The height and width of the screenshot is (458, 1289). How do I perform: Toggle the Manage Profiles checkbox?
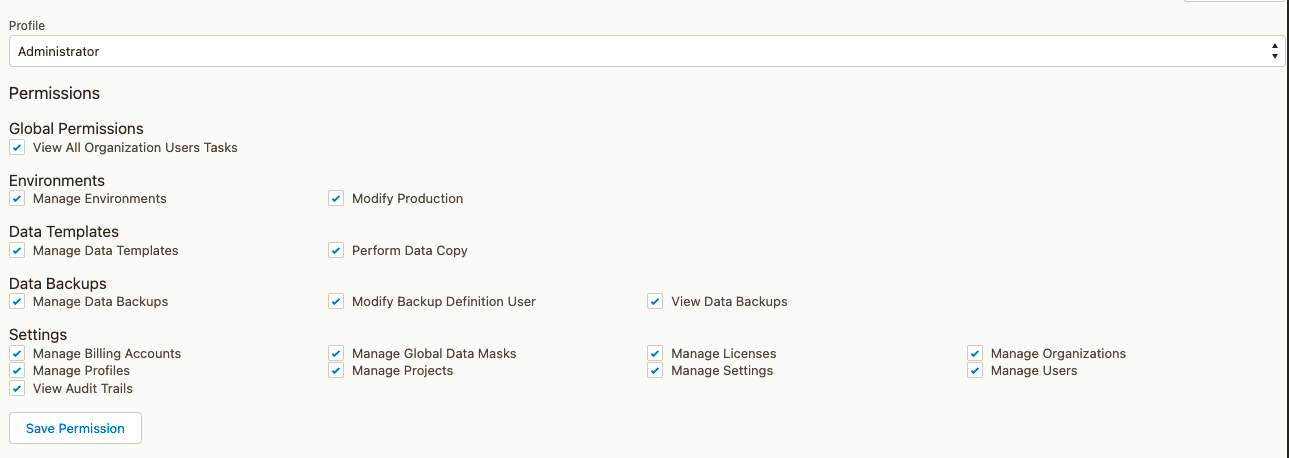(x=17, y=371)
